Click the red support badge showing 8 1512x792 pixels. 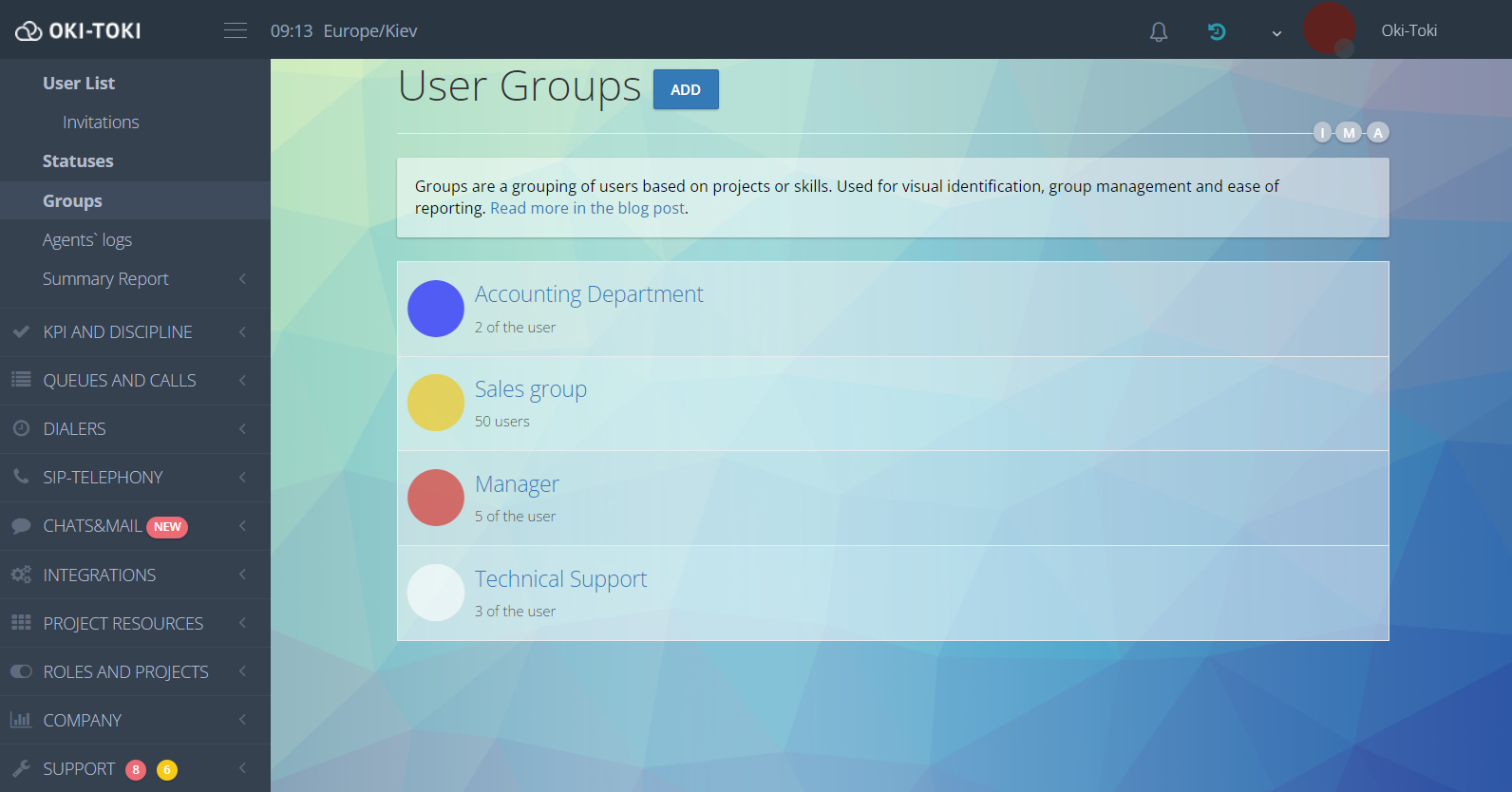(136, 769)
